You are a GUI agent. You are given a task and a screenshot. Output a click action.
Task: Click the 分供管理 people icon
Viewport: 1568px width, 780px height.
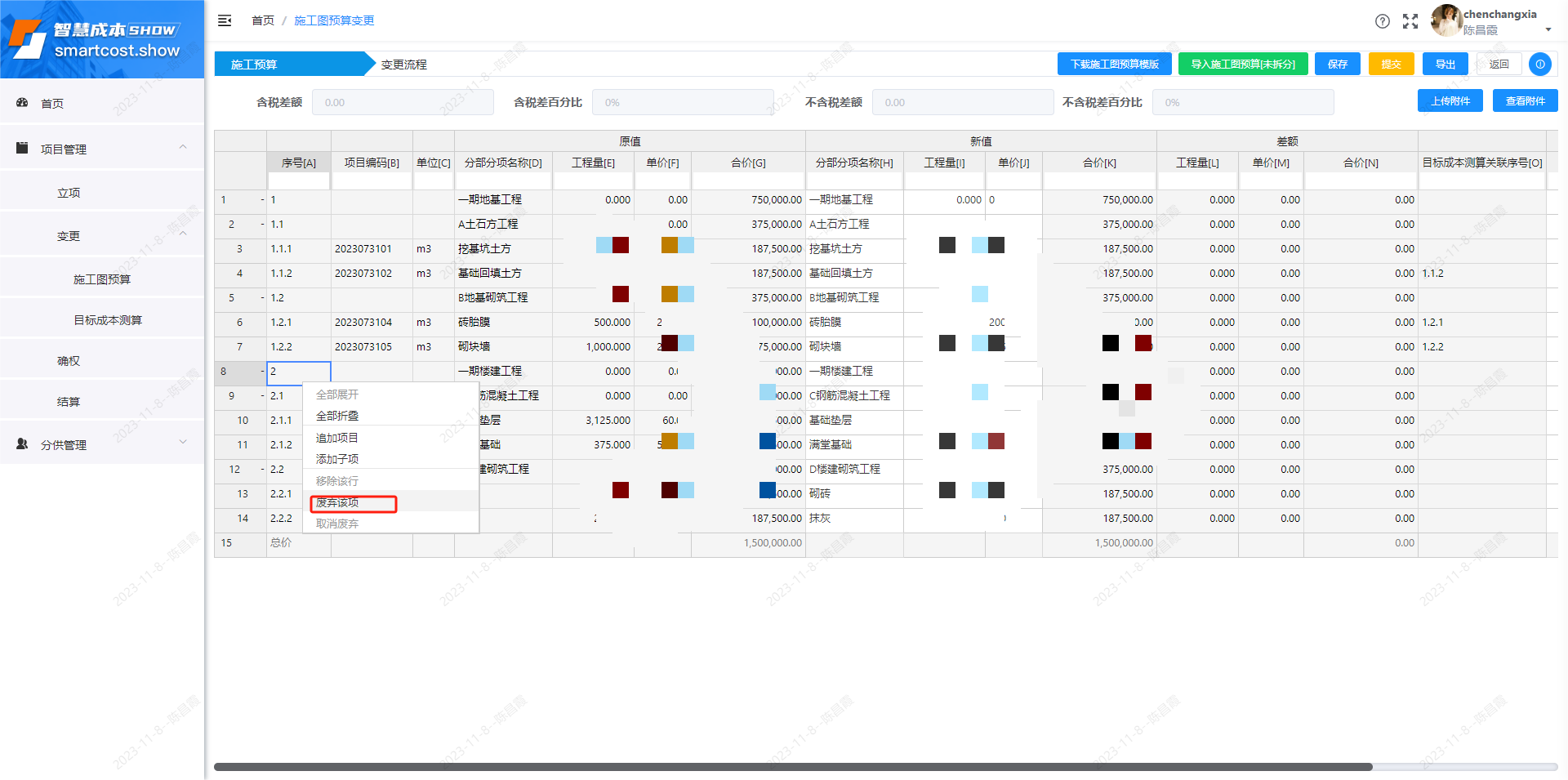click(x=23, y=444)
